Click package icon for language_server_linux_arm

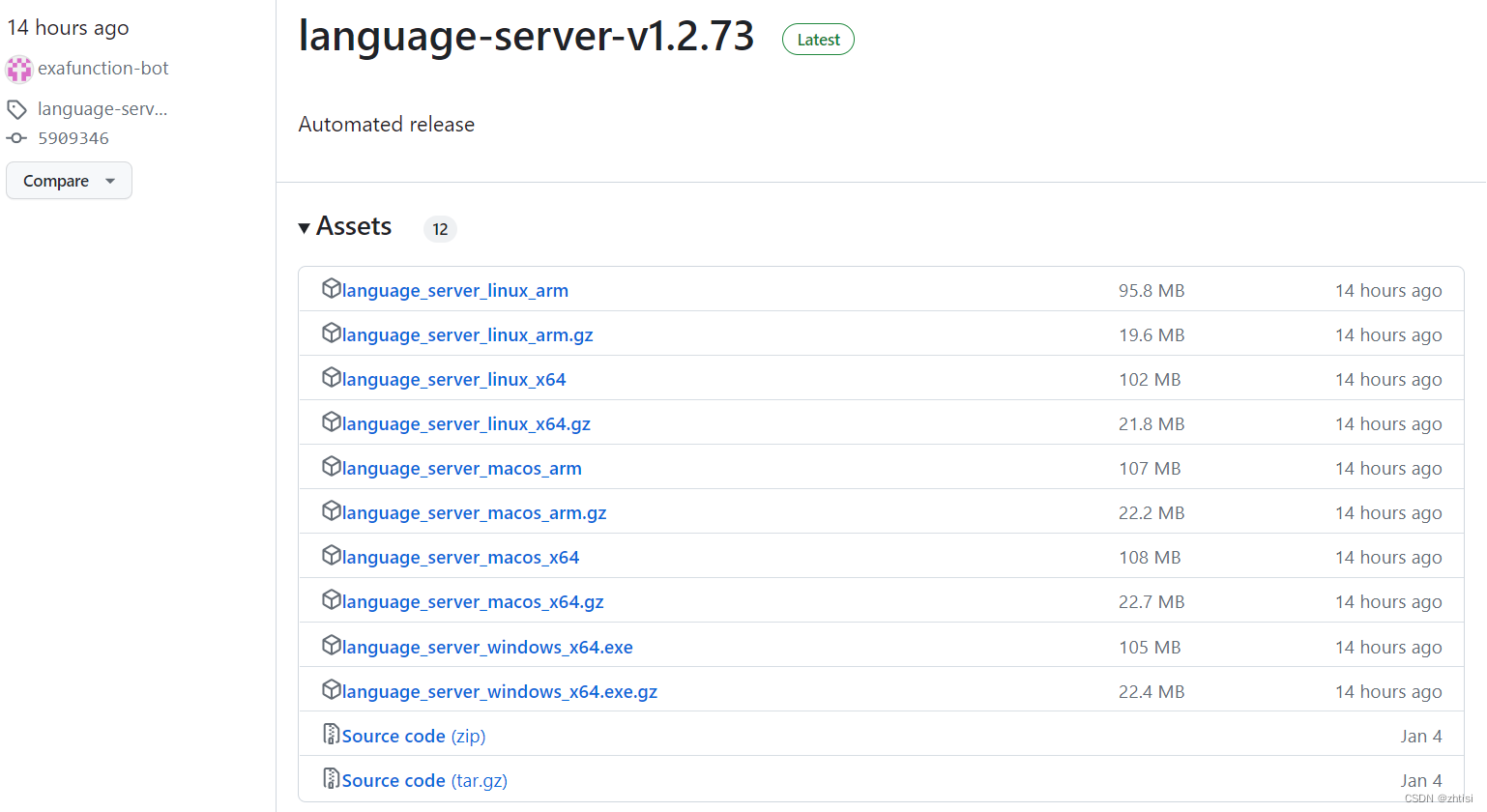[332, 288]
